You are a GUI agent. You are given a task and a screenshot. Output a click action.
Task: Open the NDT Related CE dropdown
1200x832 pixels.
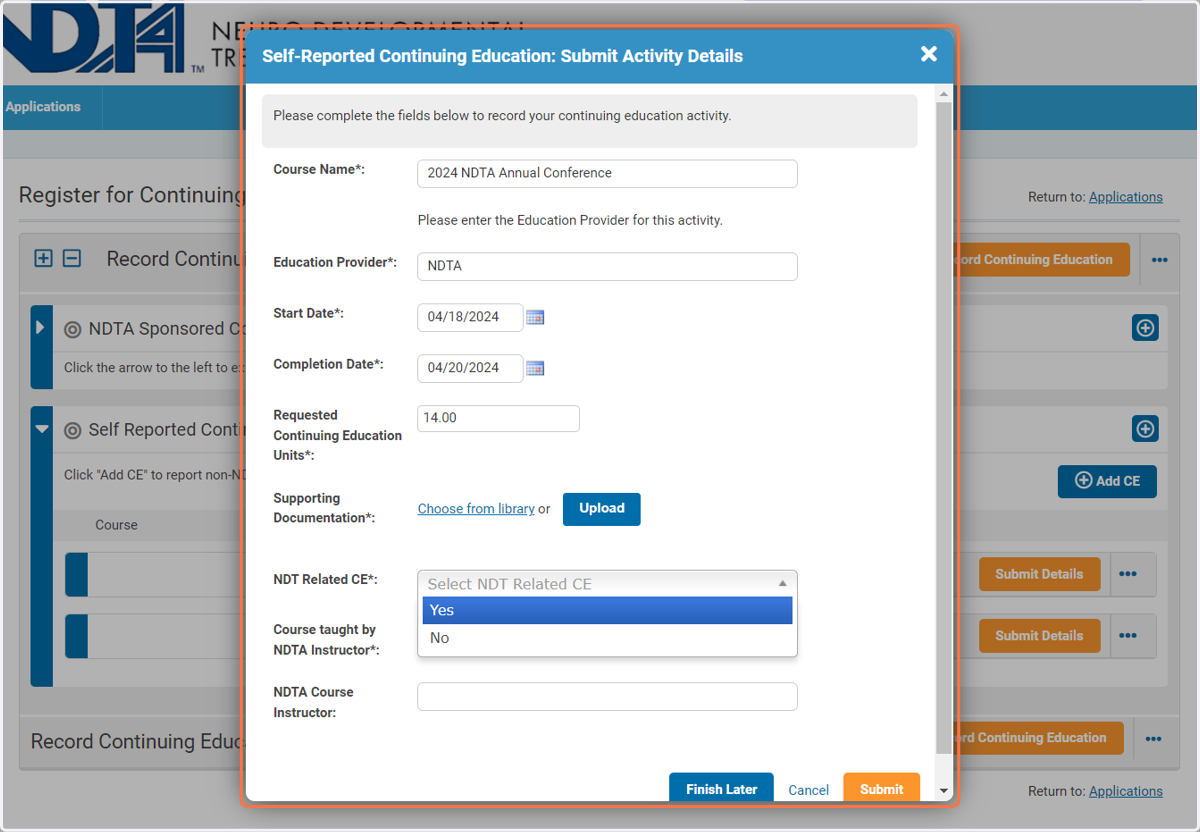(x=607, y=583)
